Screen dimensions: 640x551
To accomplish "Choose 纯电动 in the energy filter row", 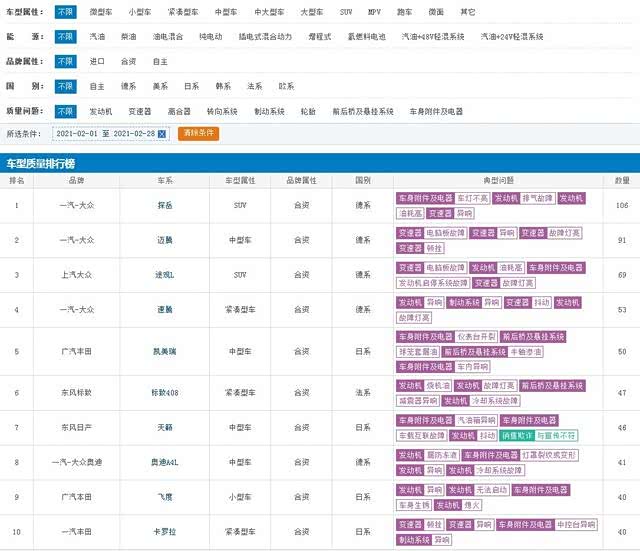I will click(x=210, y=36).
